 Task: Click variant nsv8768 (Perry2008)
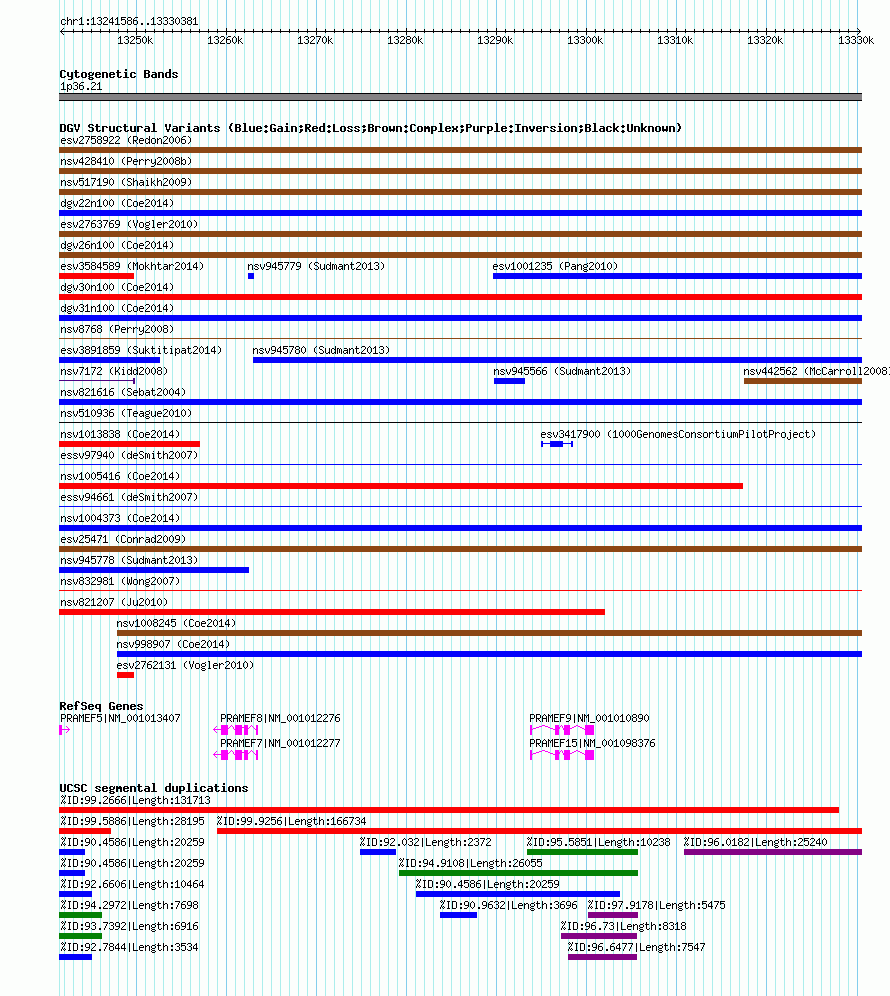pyautogui.click(x=461, y=339)
